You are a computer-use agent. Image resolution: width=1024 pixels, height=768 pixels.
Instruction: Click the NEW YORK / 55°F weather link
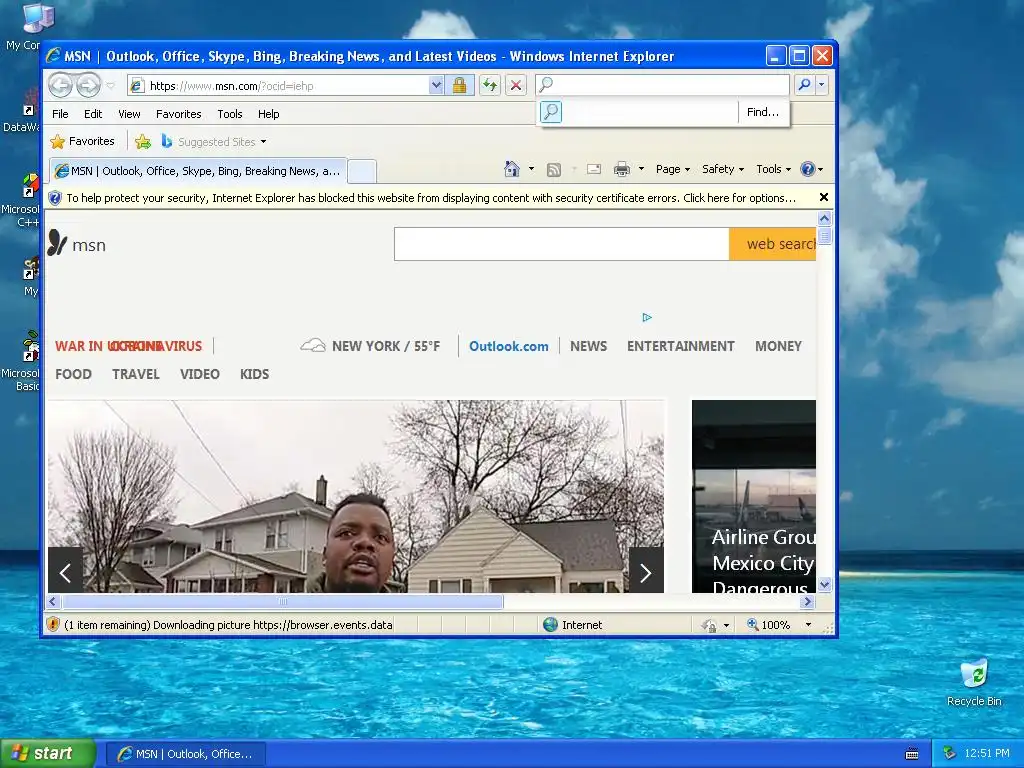click(370, 346)
